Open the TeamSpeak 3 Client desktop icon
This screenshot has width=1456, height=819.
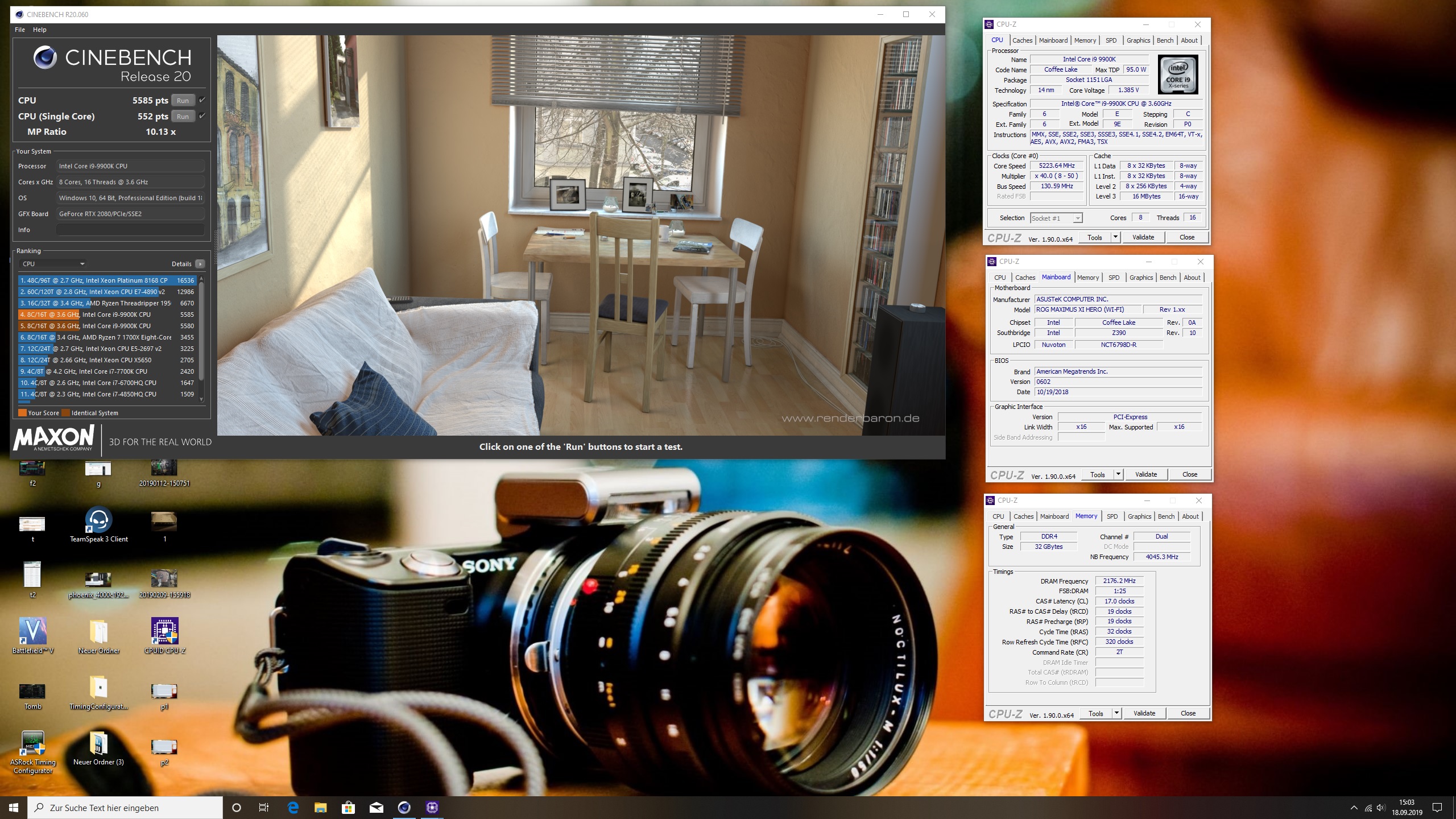point(98,520)
